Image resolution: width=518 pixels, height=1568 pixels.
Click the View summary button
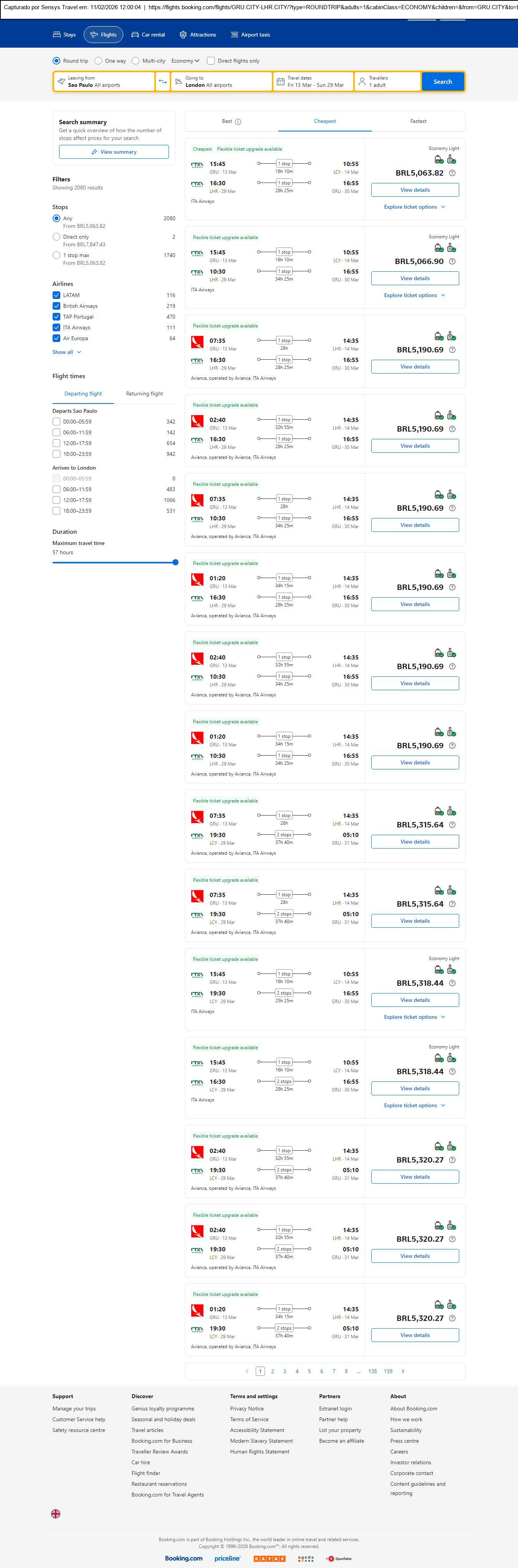click(x=114, y=152)
